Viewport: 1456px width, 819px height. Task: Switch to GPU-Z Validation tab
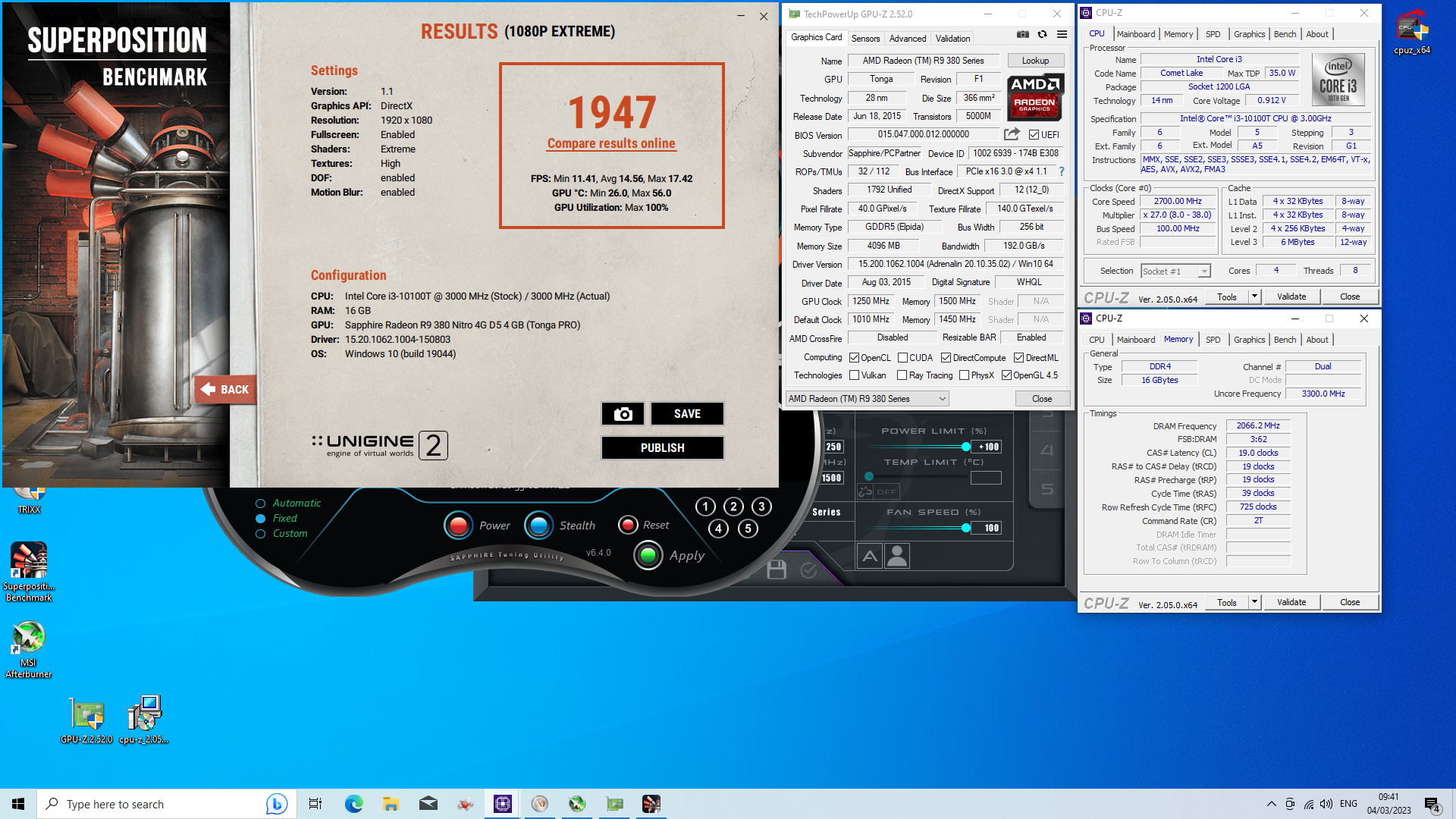[952, 39]
